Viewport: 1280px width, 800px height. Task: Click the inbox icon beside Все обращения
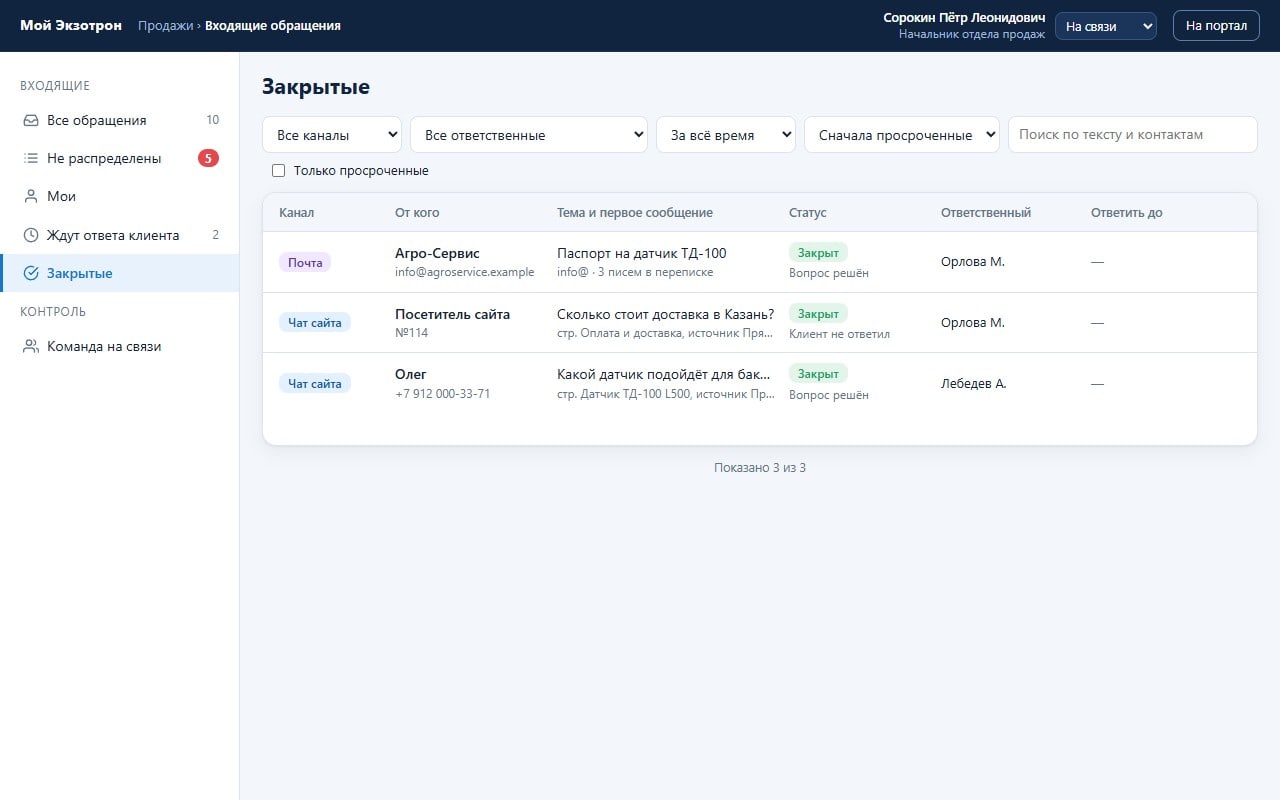tap(31, 120)
